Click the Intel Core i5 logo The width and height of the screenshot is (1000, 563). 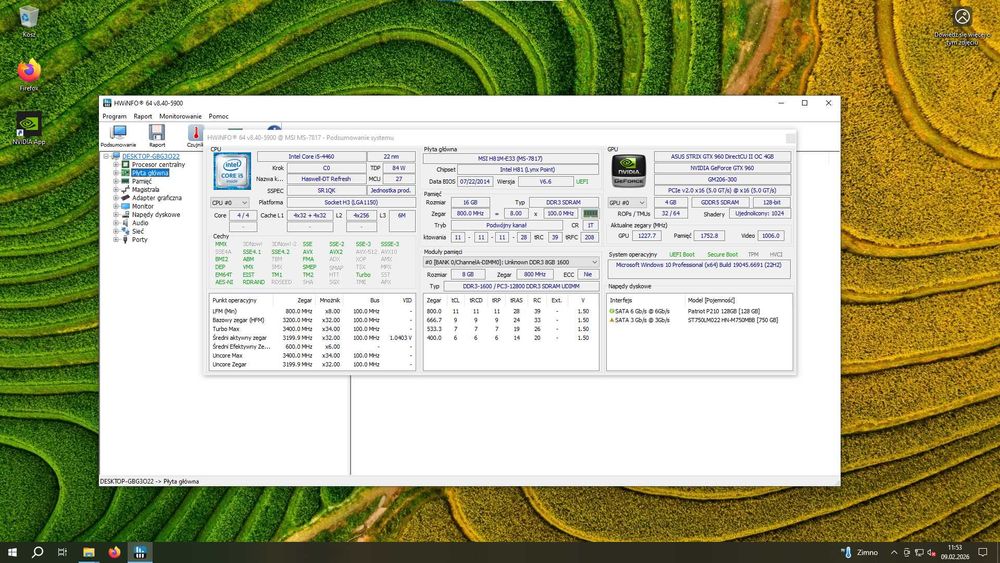pyautogui.click(x=232, y=170)
